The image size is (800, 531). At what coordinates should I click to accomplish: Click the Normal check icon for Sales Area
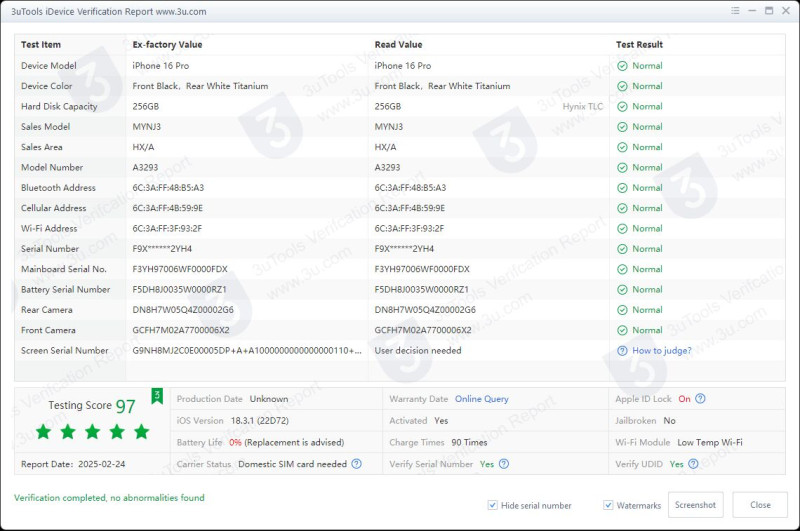(x=622, y=147)
